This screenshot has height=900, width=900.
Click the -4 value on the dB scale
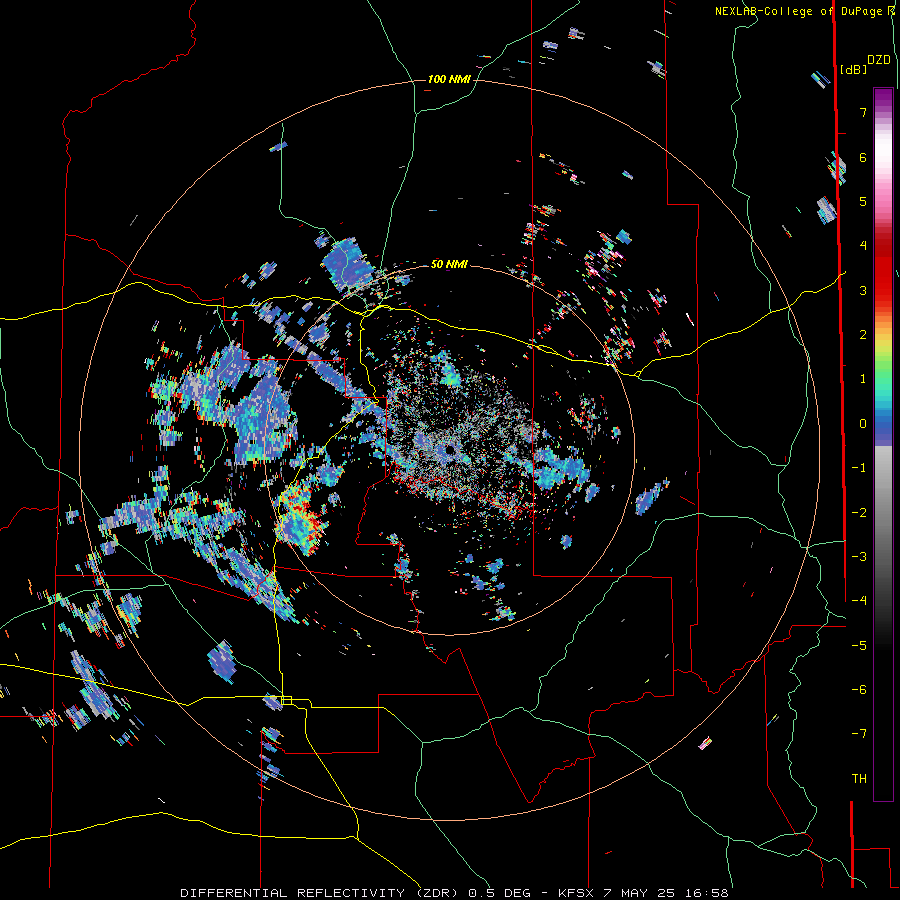click(859, 601)
